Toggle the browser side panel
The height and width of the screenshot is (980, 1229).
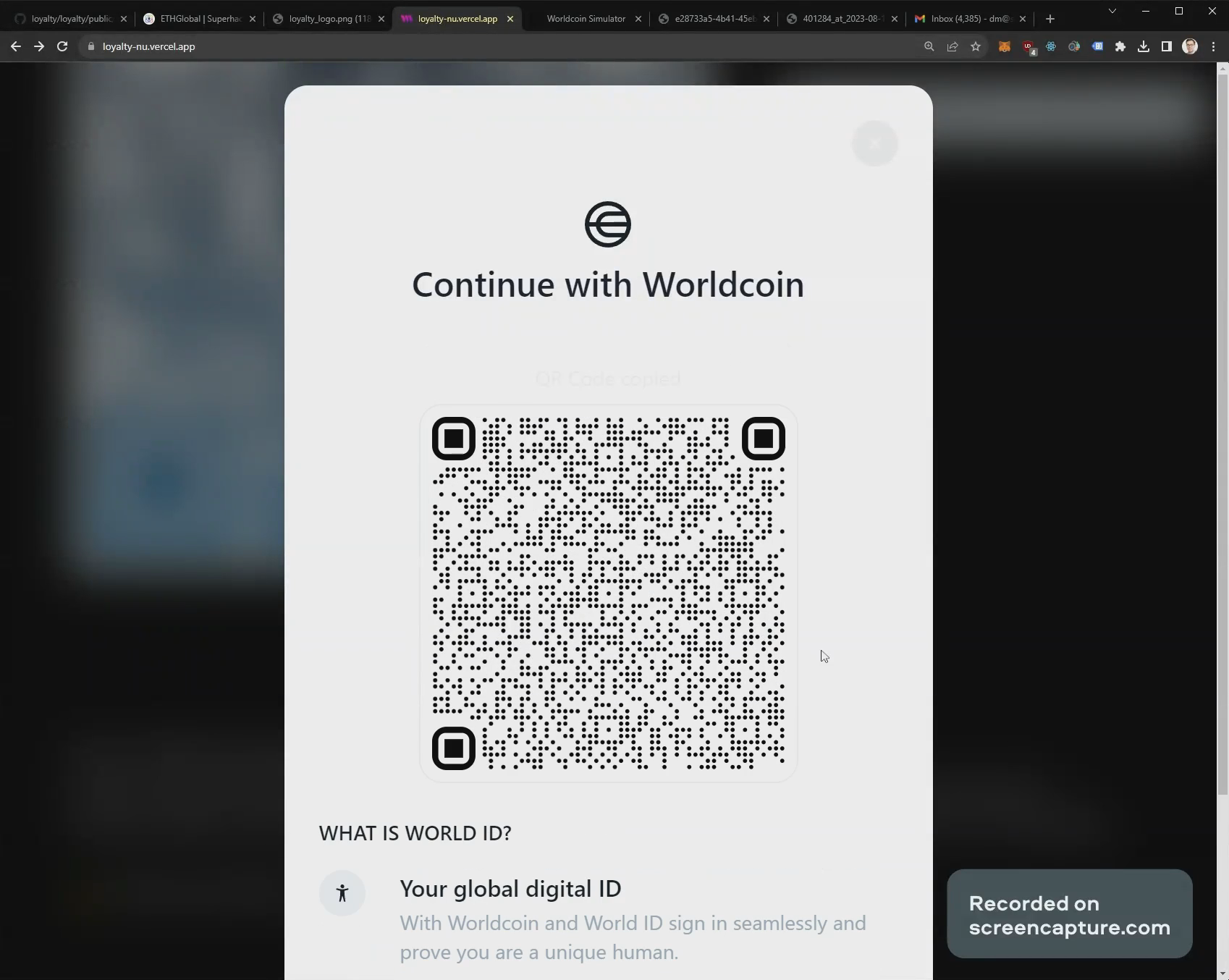click(1167, 46)
